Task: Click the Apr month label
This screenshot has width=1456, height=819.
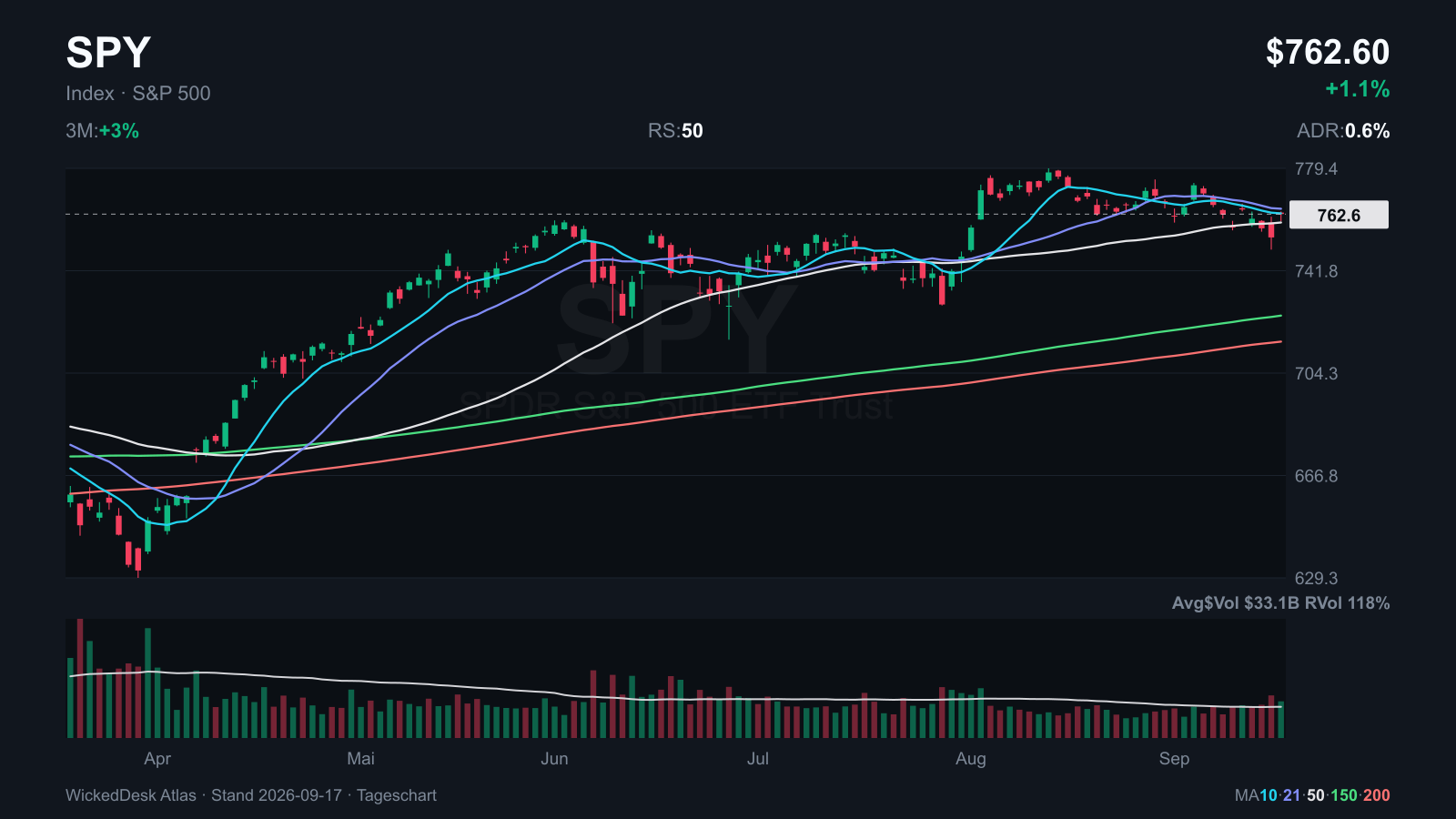Action: click(157, 759)
